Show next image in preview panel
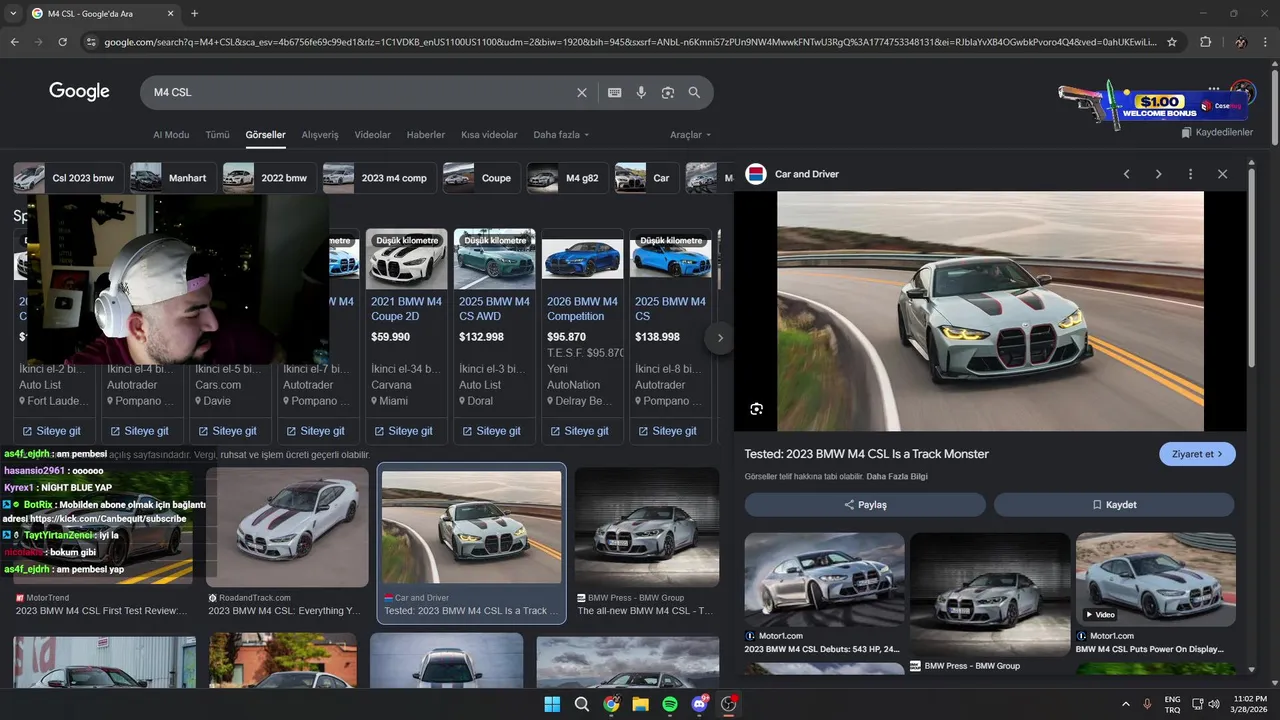 [1158, 174]
